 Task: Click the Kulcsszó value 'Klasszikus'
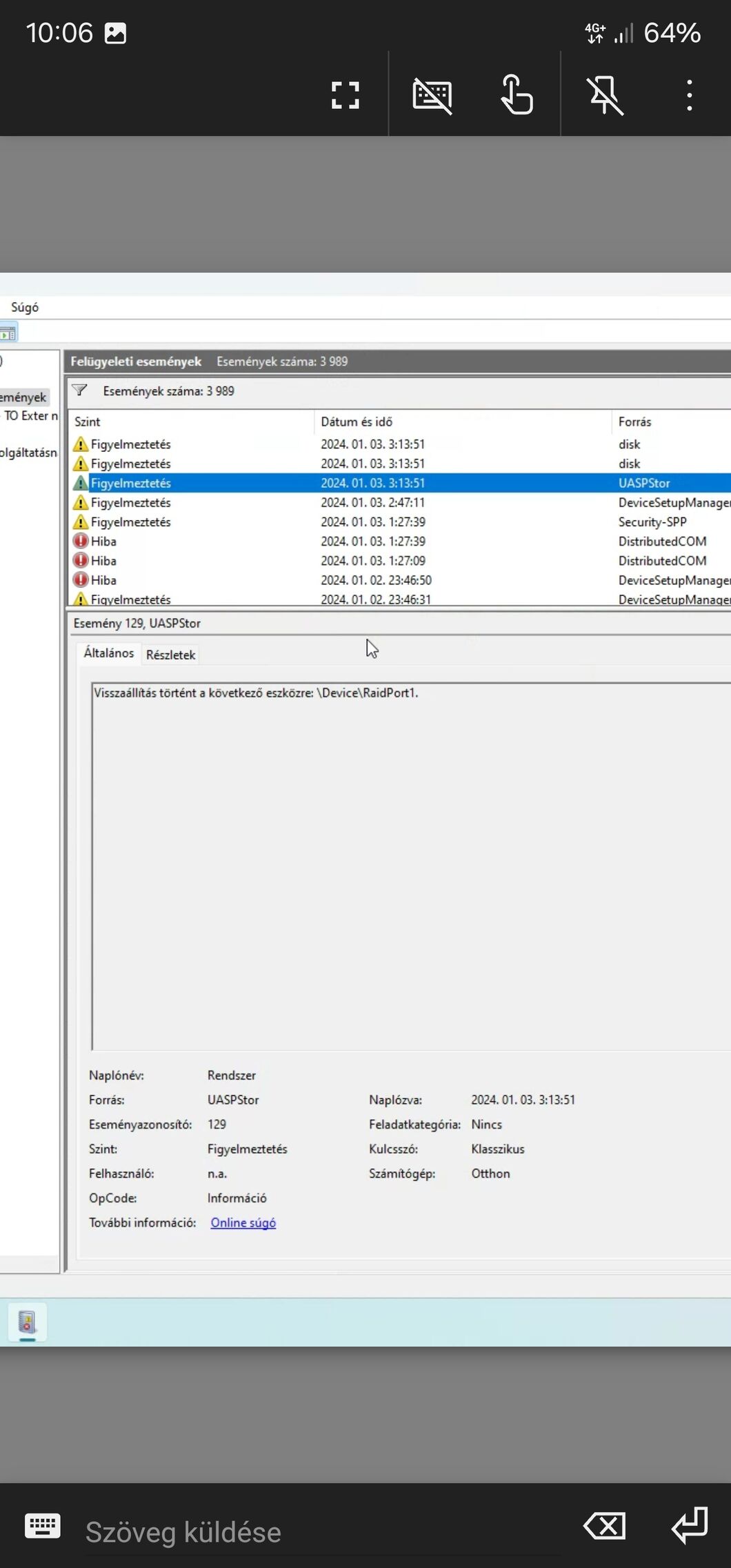coord(498,1149)
